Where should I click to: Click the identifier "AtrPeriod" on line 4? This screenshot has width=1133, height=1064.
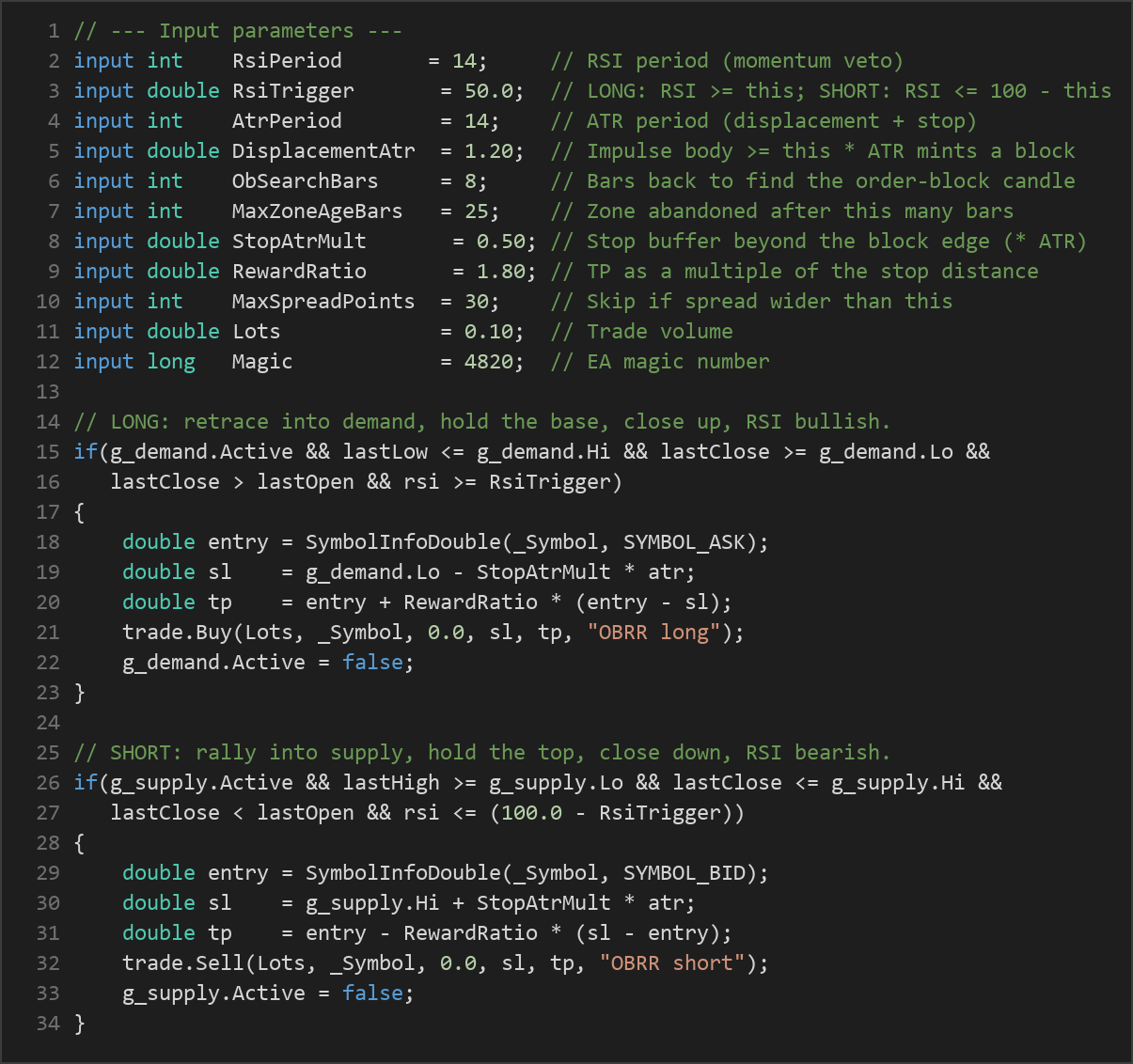pyautogui.click(x=287, y=121)
